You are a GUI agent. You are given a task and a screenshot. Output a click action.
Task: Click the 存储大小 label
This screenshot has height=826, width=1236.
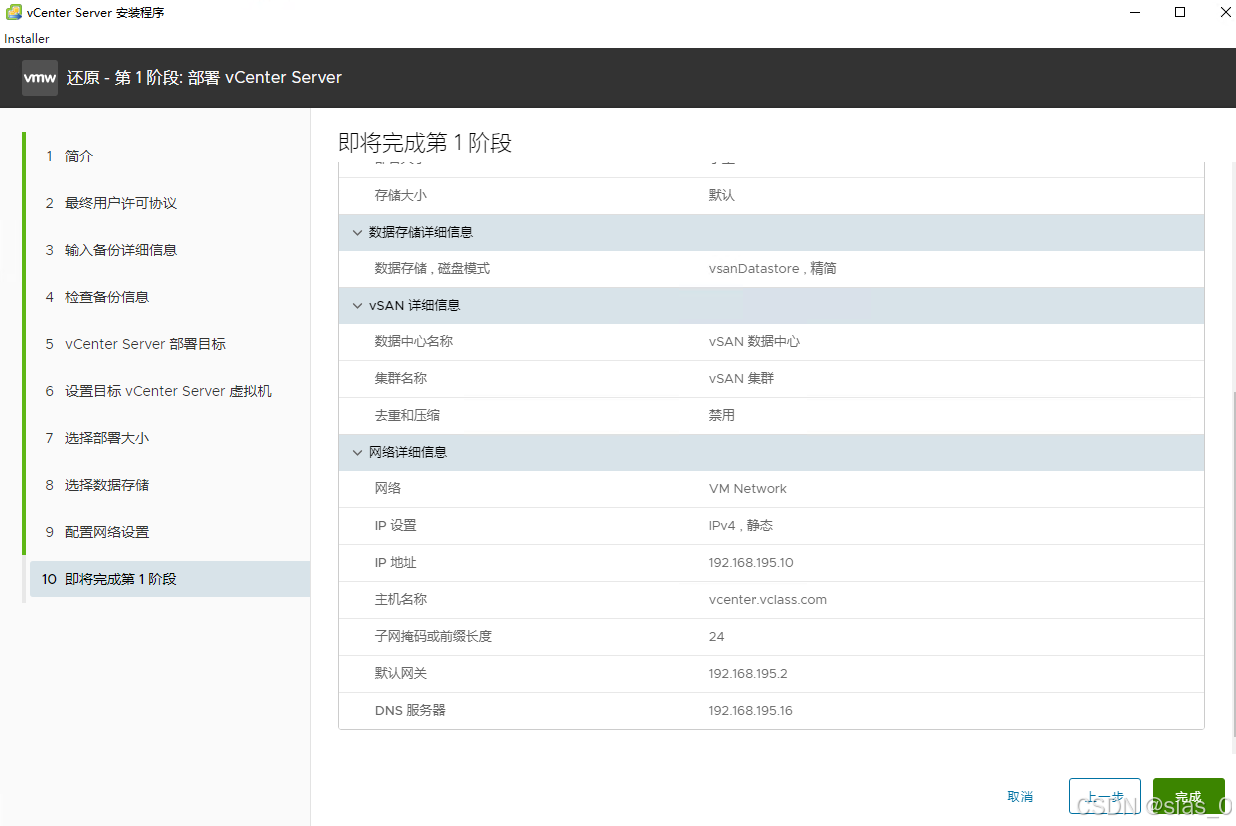(401, 195)
